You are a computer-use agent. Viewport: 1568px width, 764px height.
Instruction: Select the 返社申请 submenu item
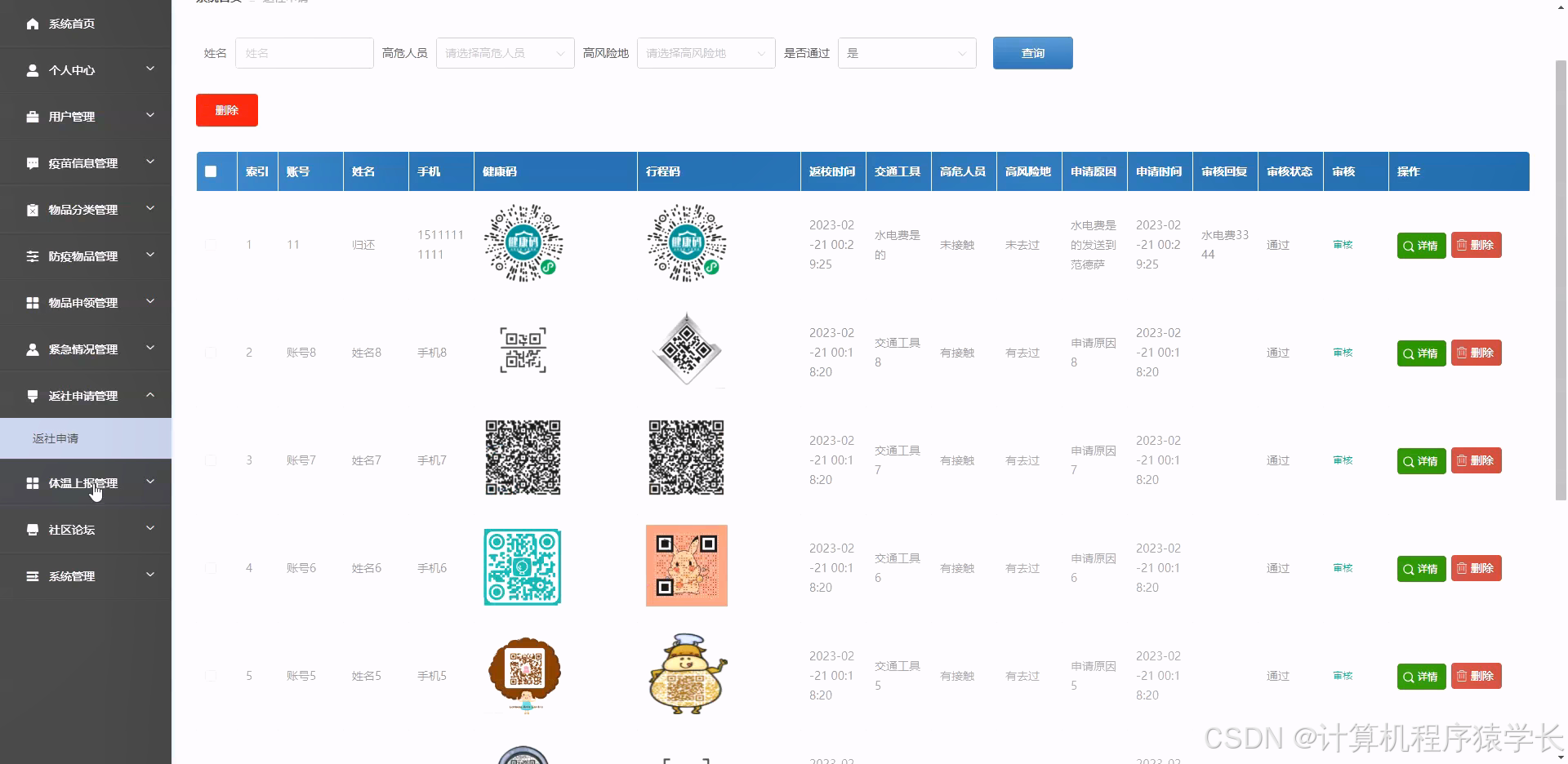pyautogui.click(x=56, y=438)
